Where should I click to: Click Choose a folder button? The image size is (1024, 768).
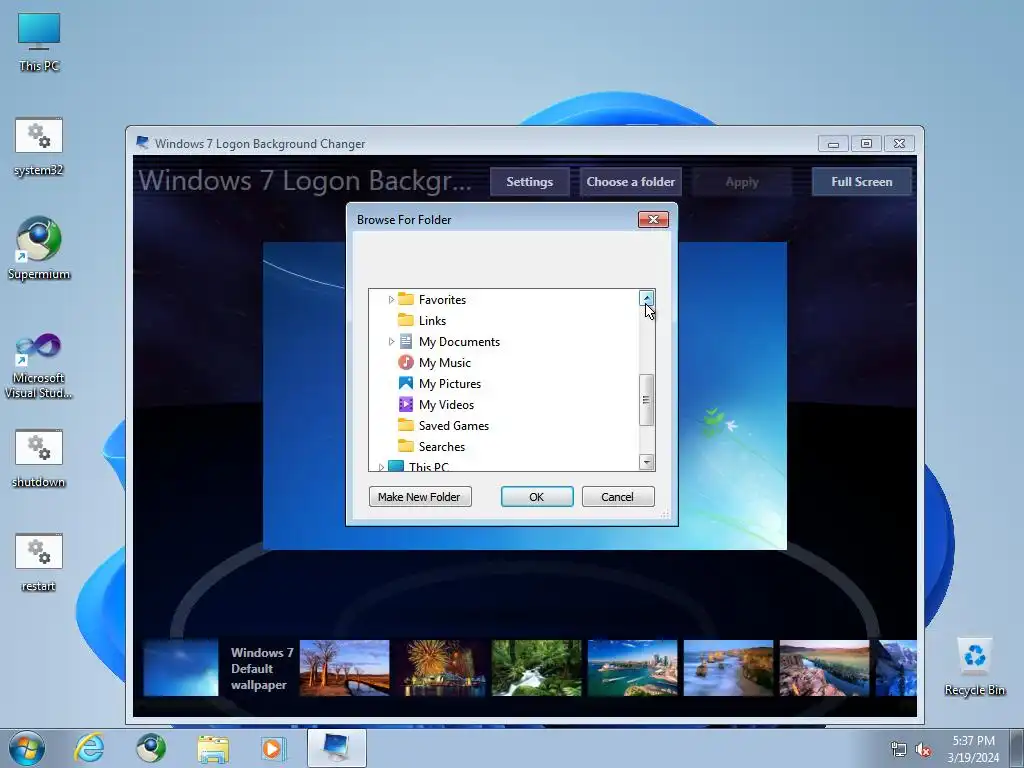click(631, 182)
